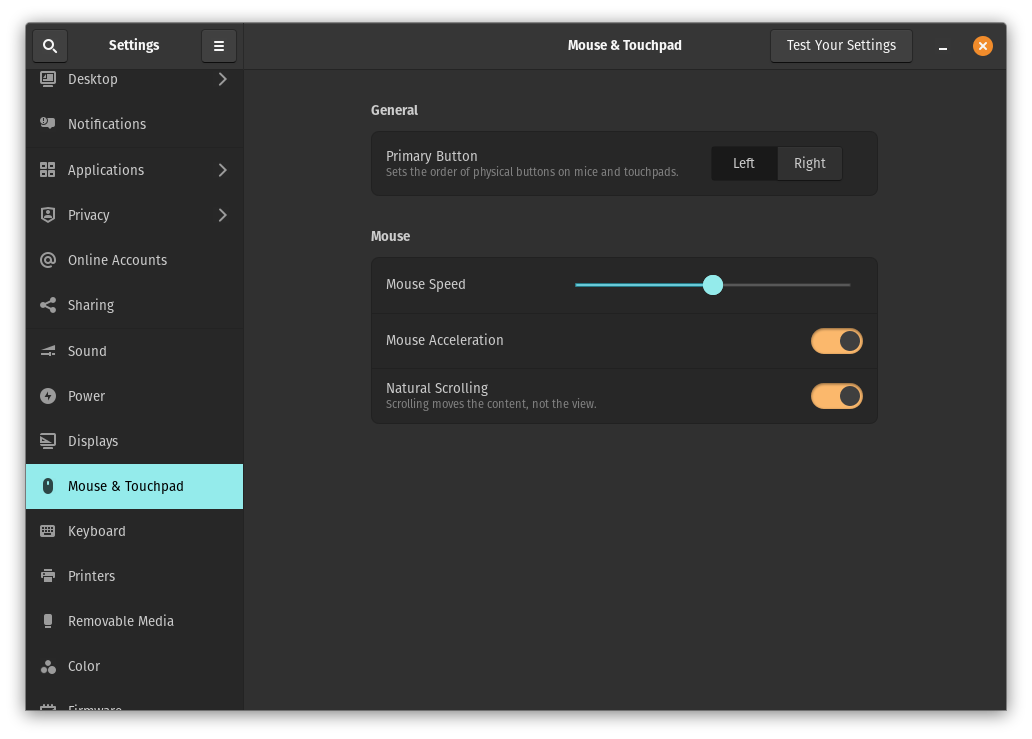Click the Desktop monitor icon
1032x739 pixels.
[47, 79]
